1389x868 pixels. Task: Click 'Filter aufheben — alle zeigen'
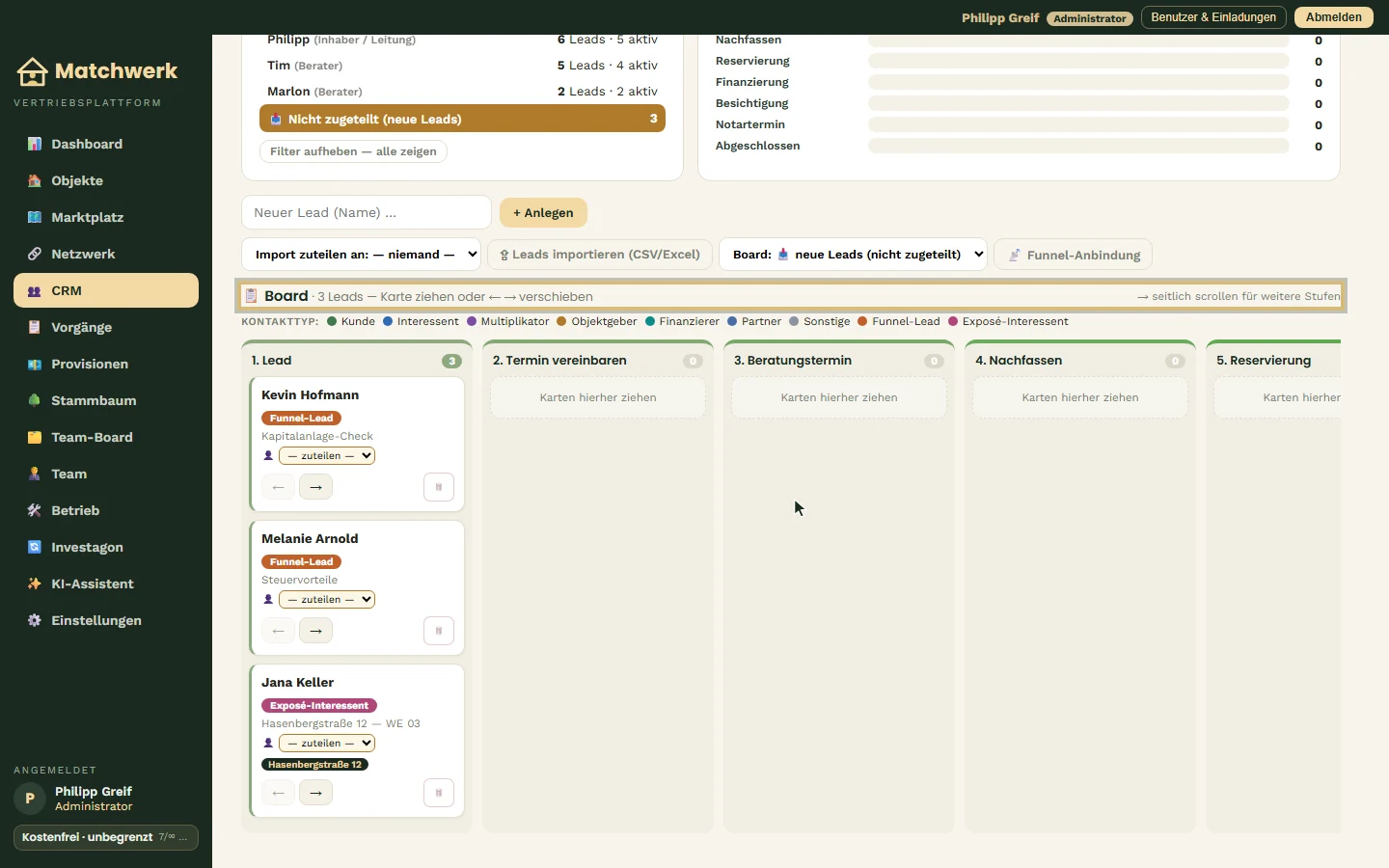pos(353,151)
